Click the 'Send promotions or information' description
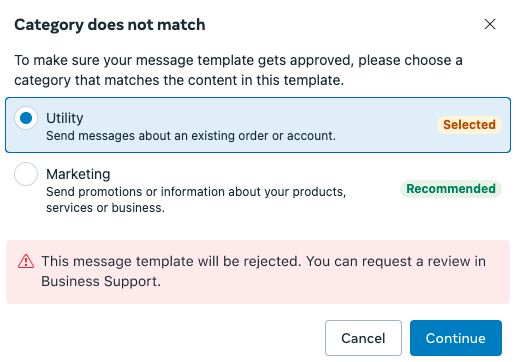Viewport: 516px width, 362px height. point(196,200)
